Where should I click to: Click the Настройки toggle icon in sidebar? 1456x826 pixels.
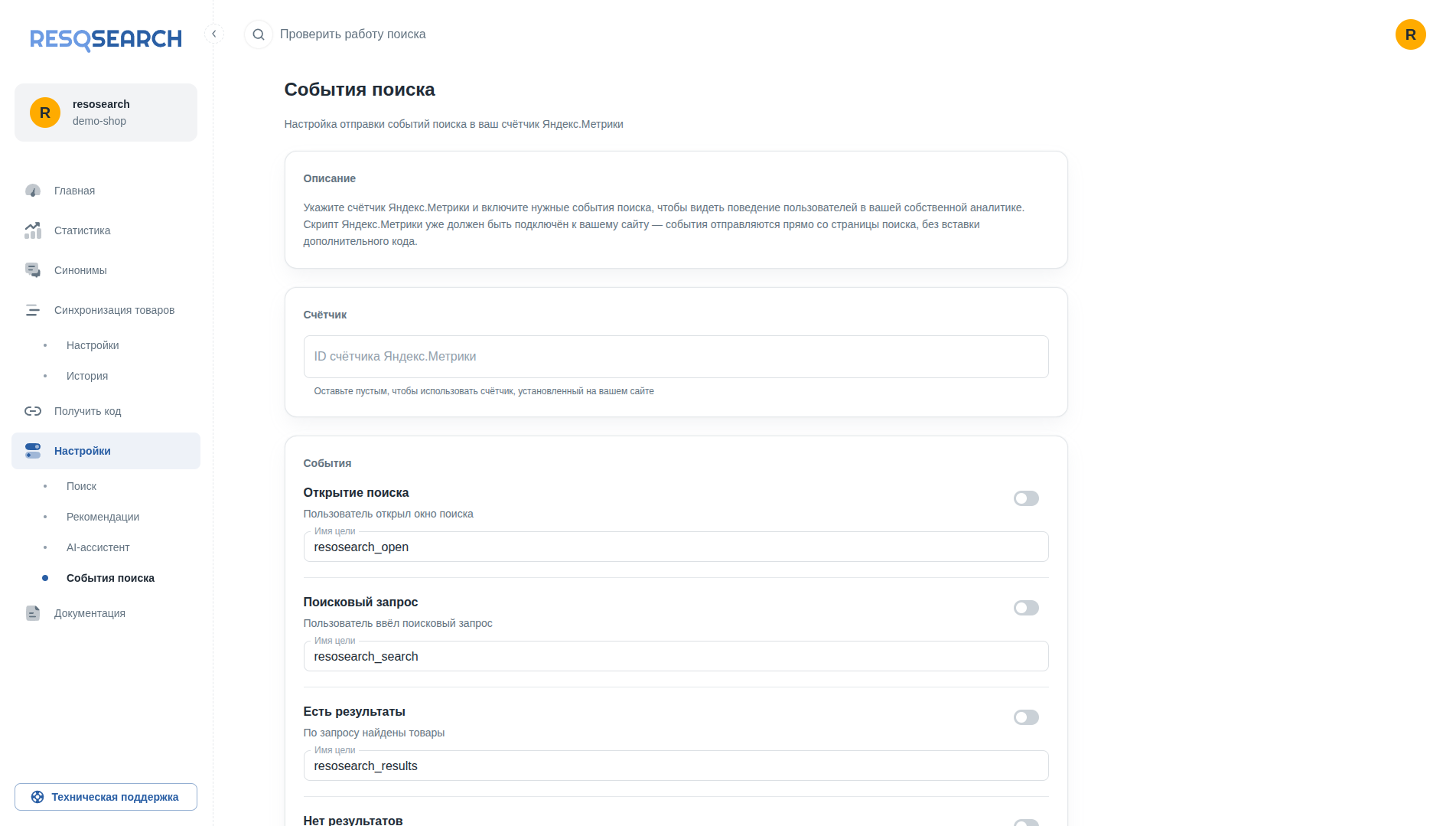[x=33, y=451]
